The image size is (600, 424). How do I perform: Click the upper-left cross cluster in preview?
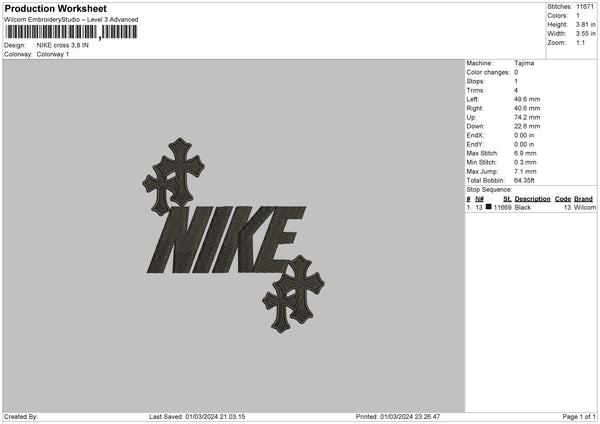coord(173,176)
